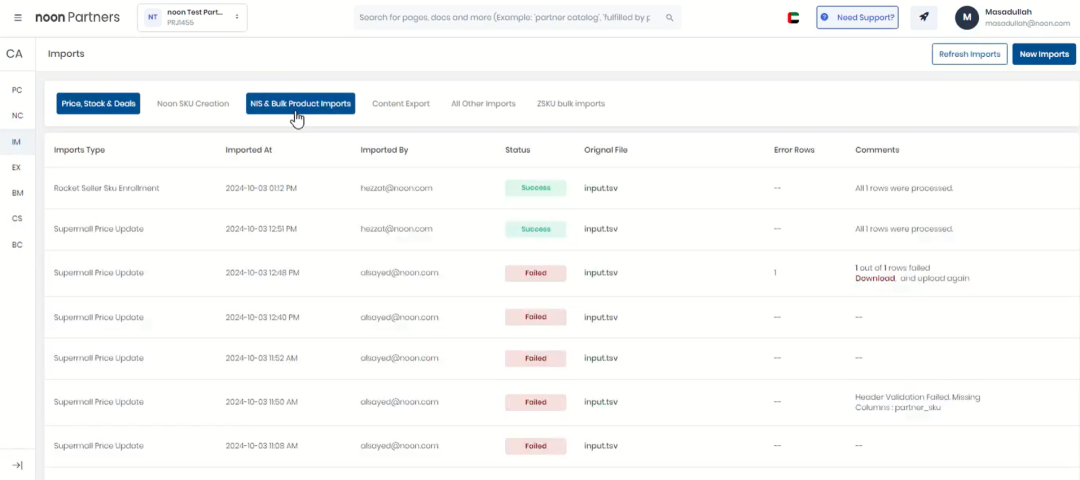Click the New Imports button
The width and height of the screenshot is (1080, 480).
click(1044, 54)
